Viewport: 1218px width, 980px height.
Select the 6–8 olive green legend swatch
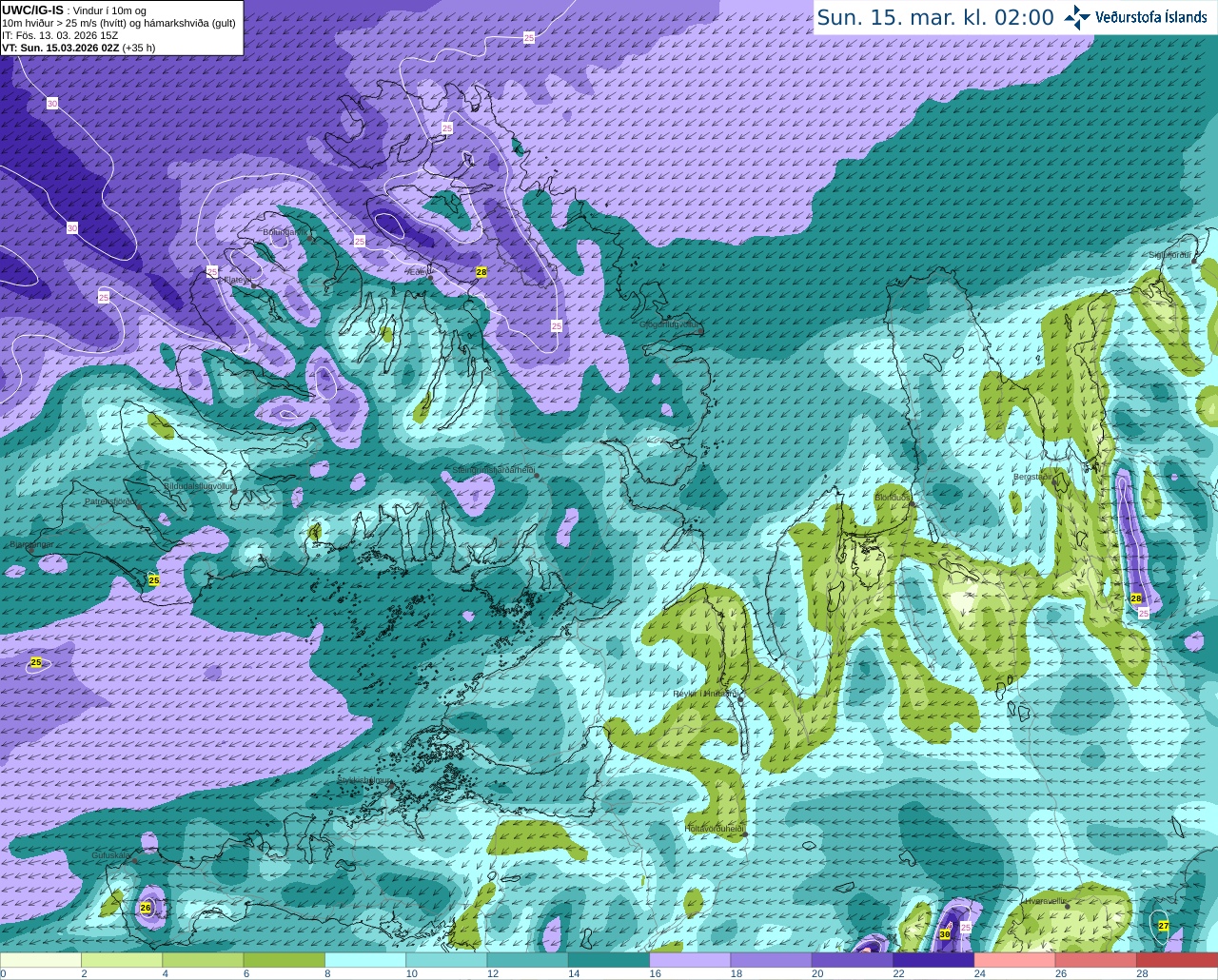coord(285,960)
